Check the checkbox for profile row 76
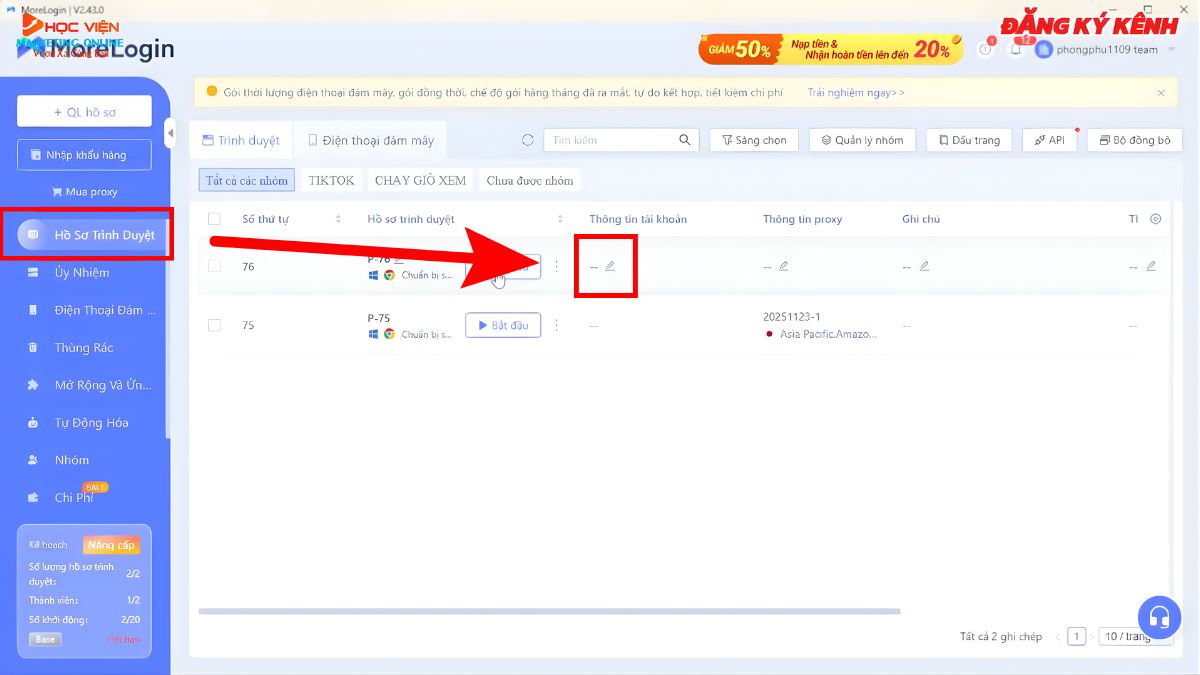 214,266
